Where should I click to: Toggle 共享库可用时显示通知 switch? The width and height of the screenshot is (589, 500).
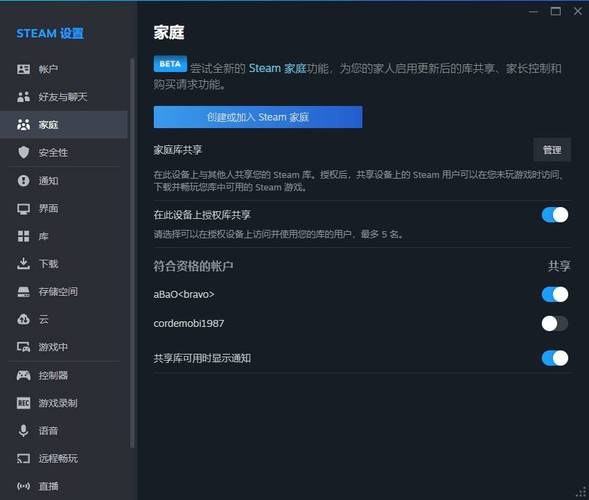pos(555,358)
